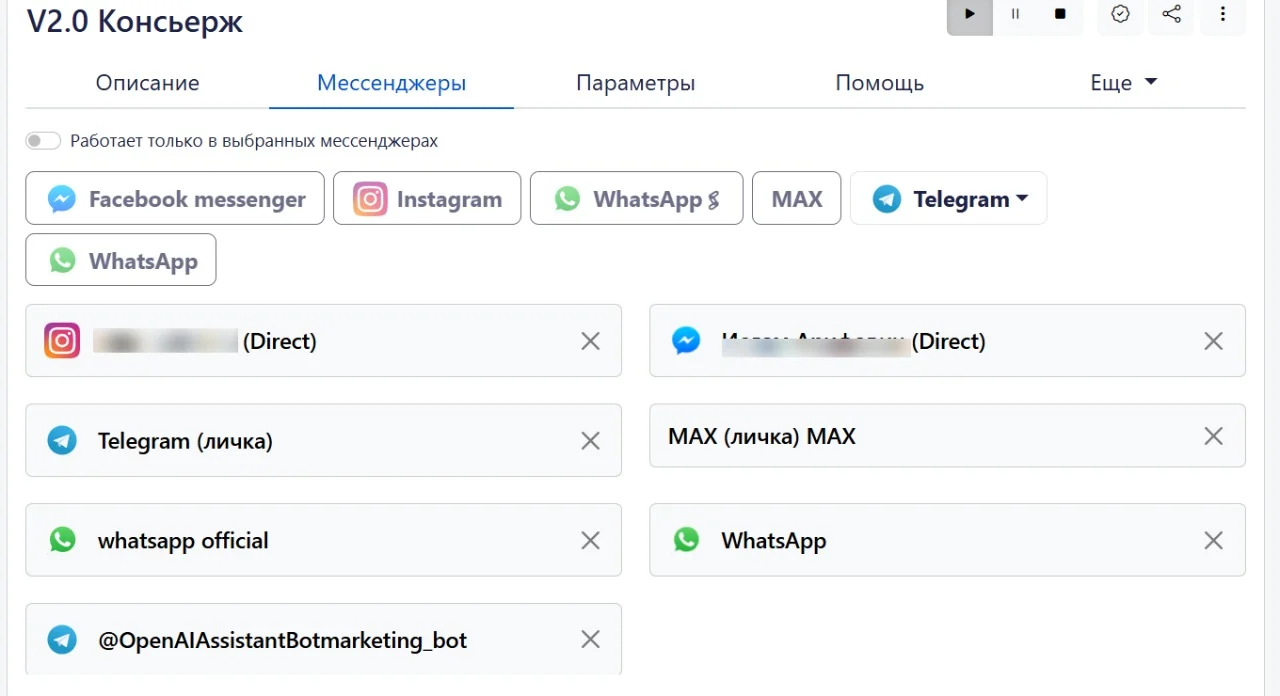The height and width of the screenshot is (696, 1280).
Task: Click the Telegram icon beside Telegram (личка)
Action: click(x=62, y=440)
